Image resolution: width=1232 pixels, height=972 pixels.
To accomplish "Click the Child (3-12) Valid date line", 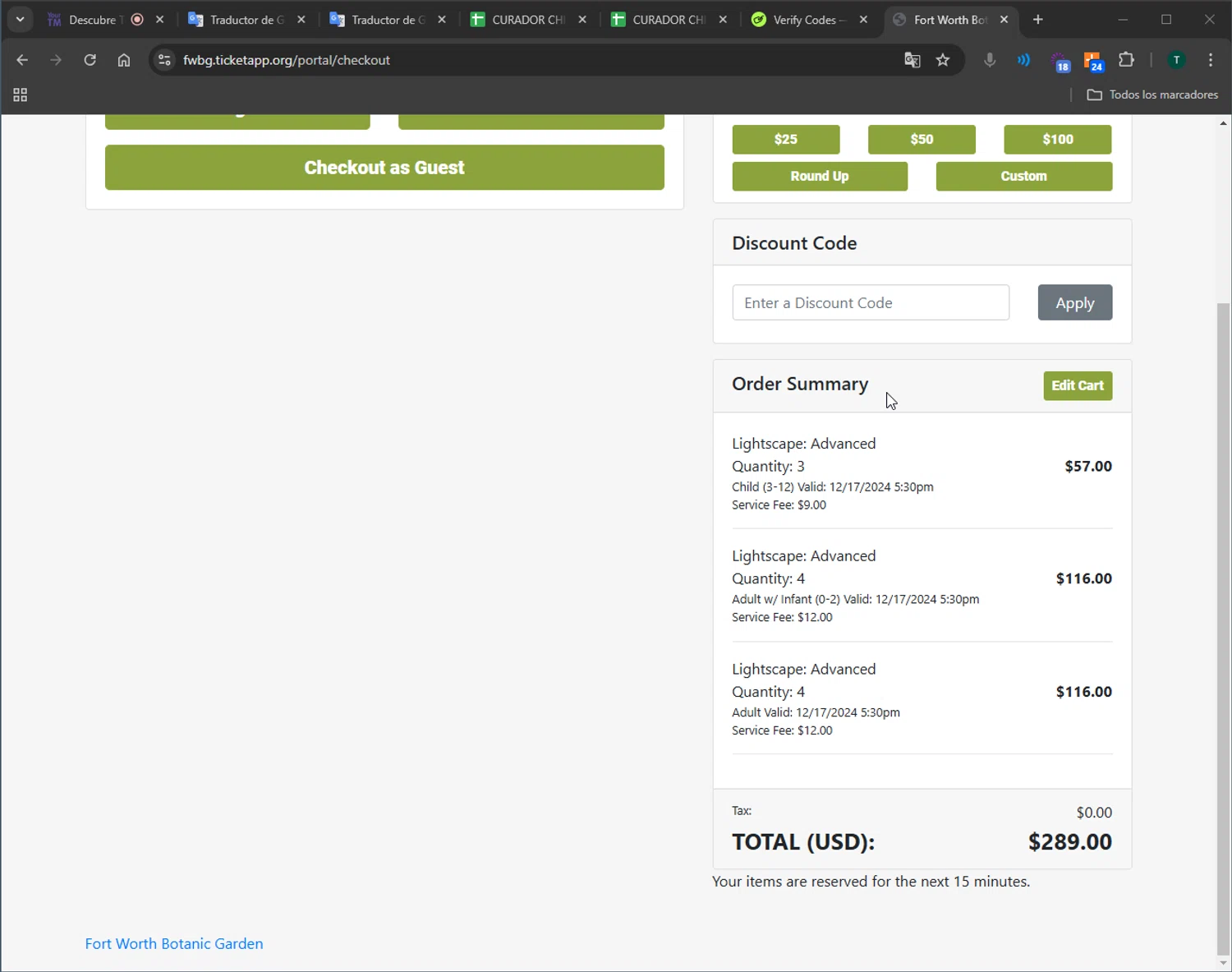I will coord(833,486).
